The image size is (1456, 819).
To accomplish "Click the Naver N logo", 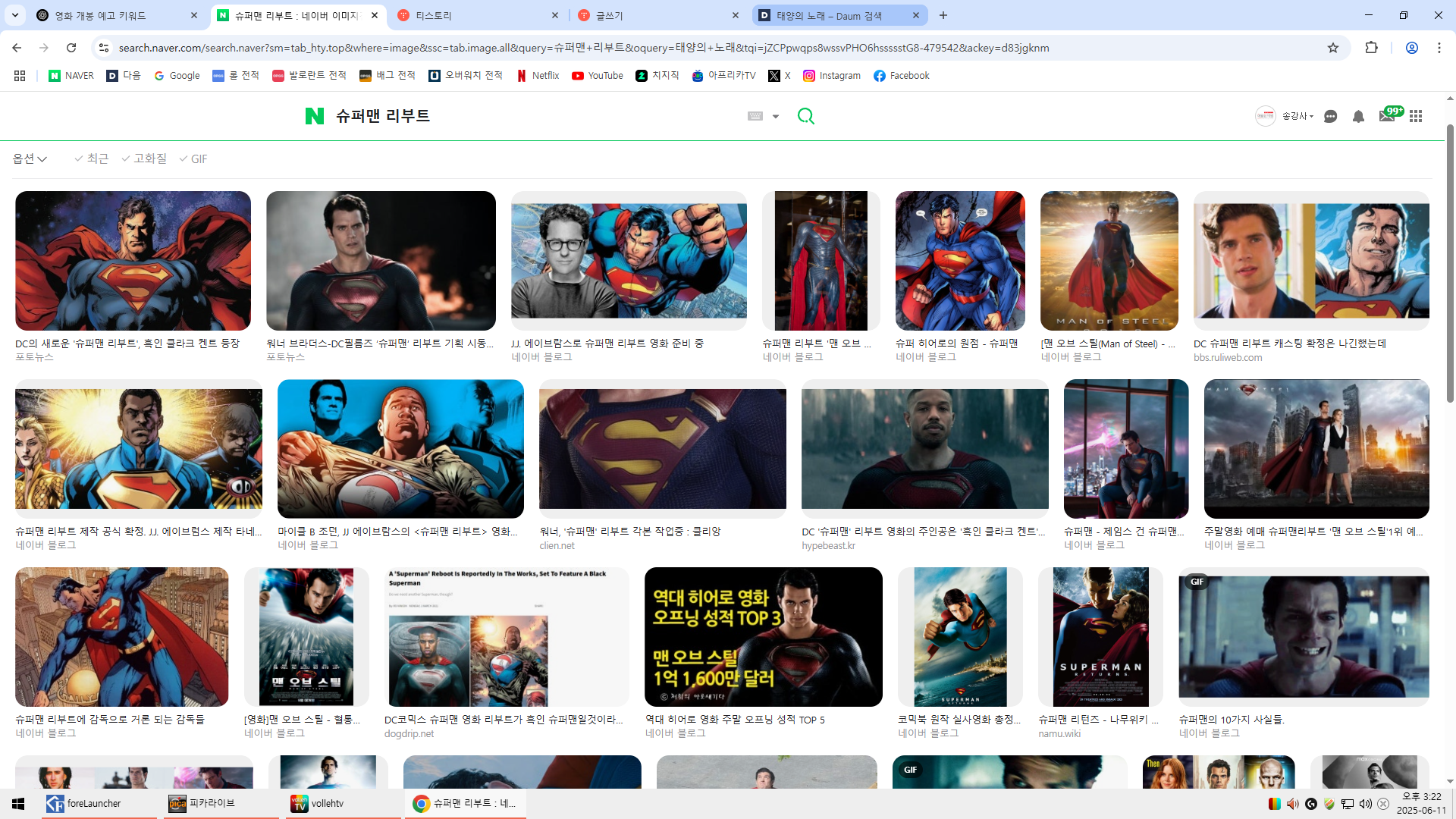I will (314, 116).
